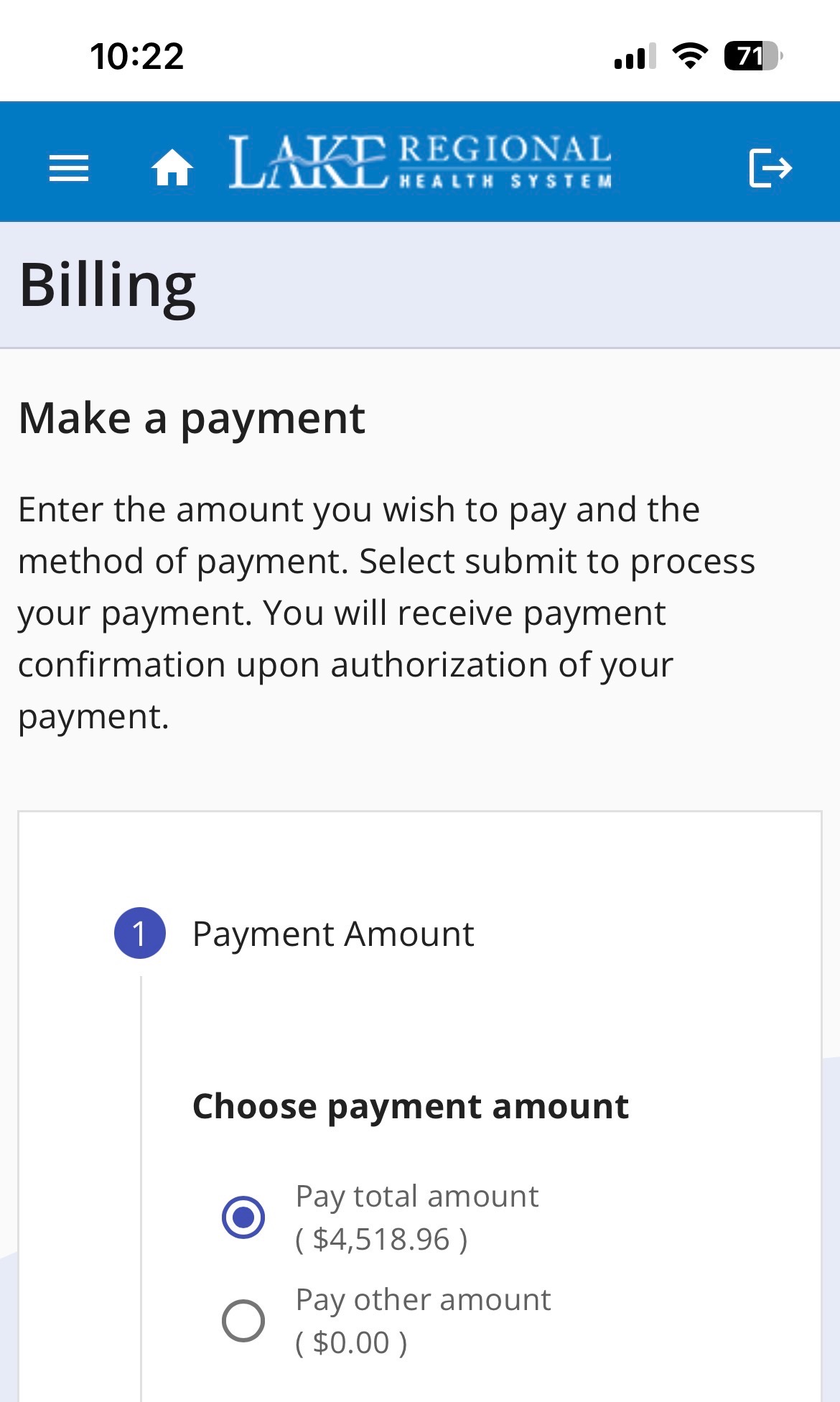
Task: Tap the Wi-Fi status icon
Action: coord(690,56)
